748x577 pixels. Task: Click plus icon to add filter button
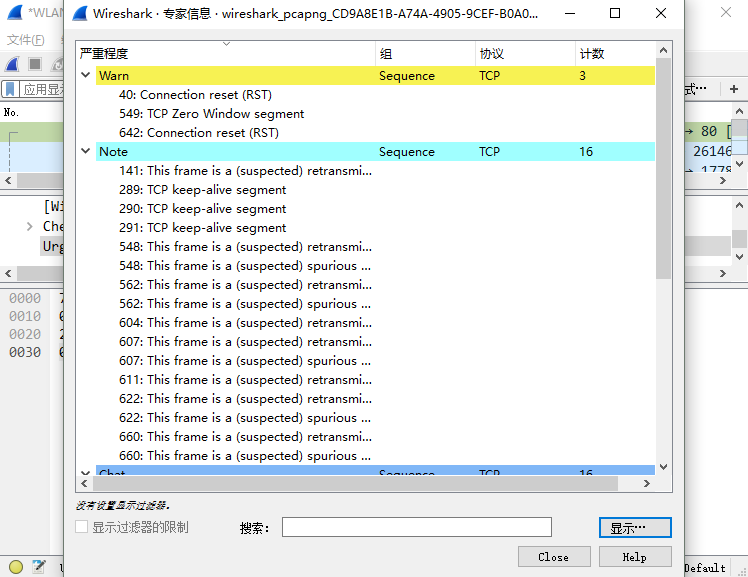click(x=734, y=89)
